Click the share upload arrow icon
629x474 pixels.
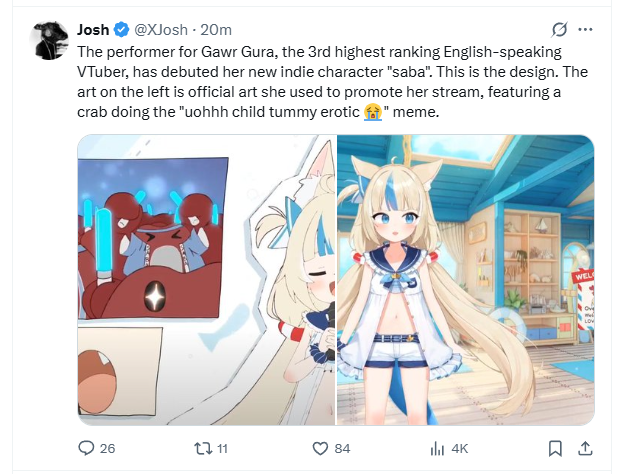[585, 448]
